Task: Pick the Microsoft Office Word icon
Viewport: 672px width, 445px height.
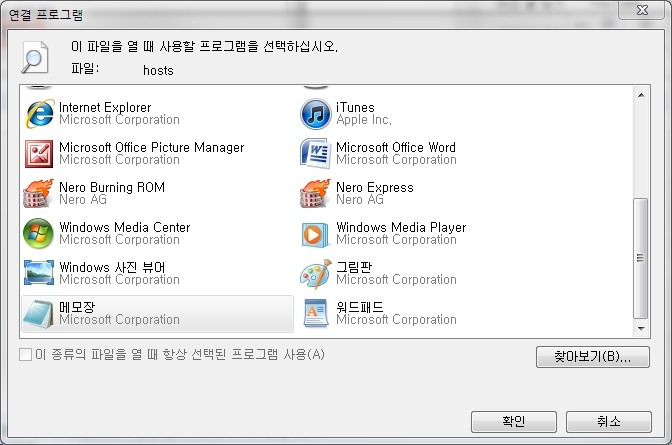Action: (315, 153)
